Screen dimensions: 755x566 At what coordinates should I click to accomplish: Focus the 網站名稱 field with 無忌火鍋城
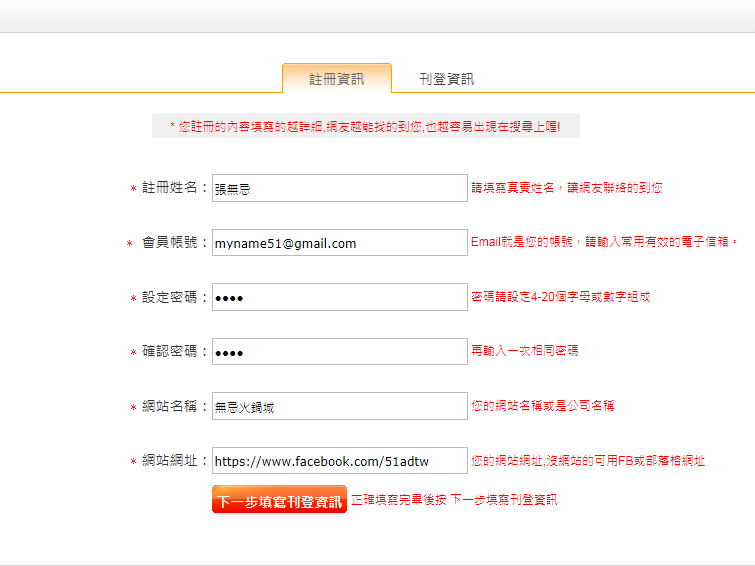pos(339,406)
